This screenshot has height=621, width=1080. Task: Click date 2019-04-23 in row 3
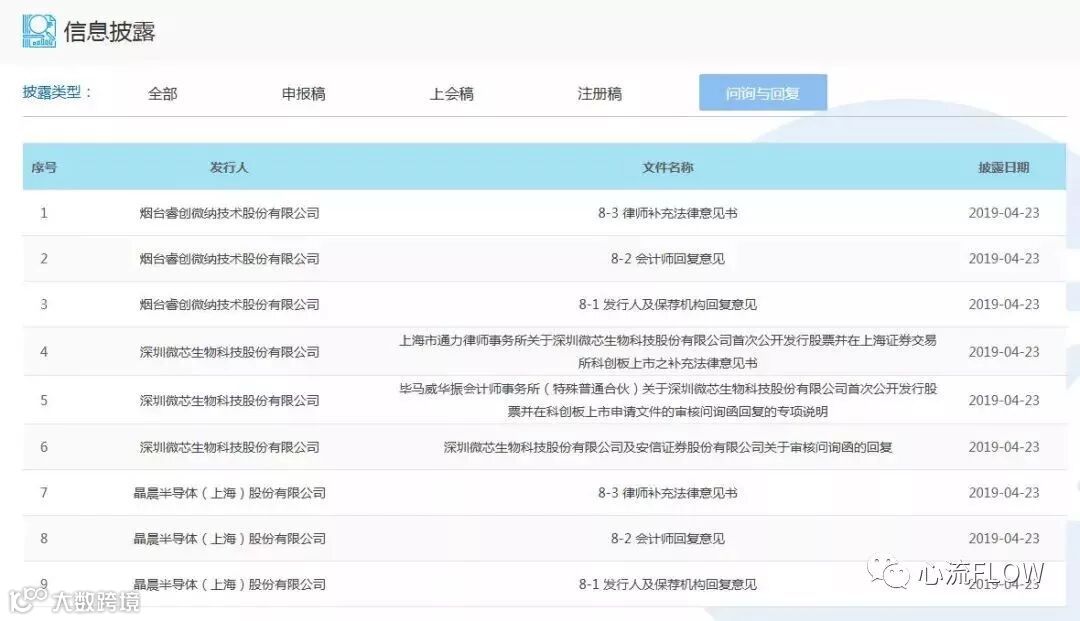[1004, 304]
